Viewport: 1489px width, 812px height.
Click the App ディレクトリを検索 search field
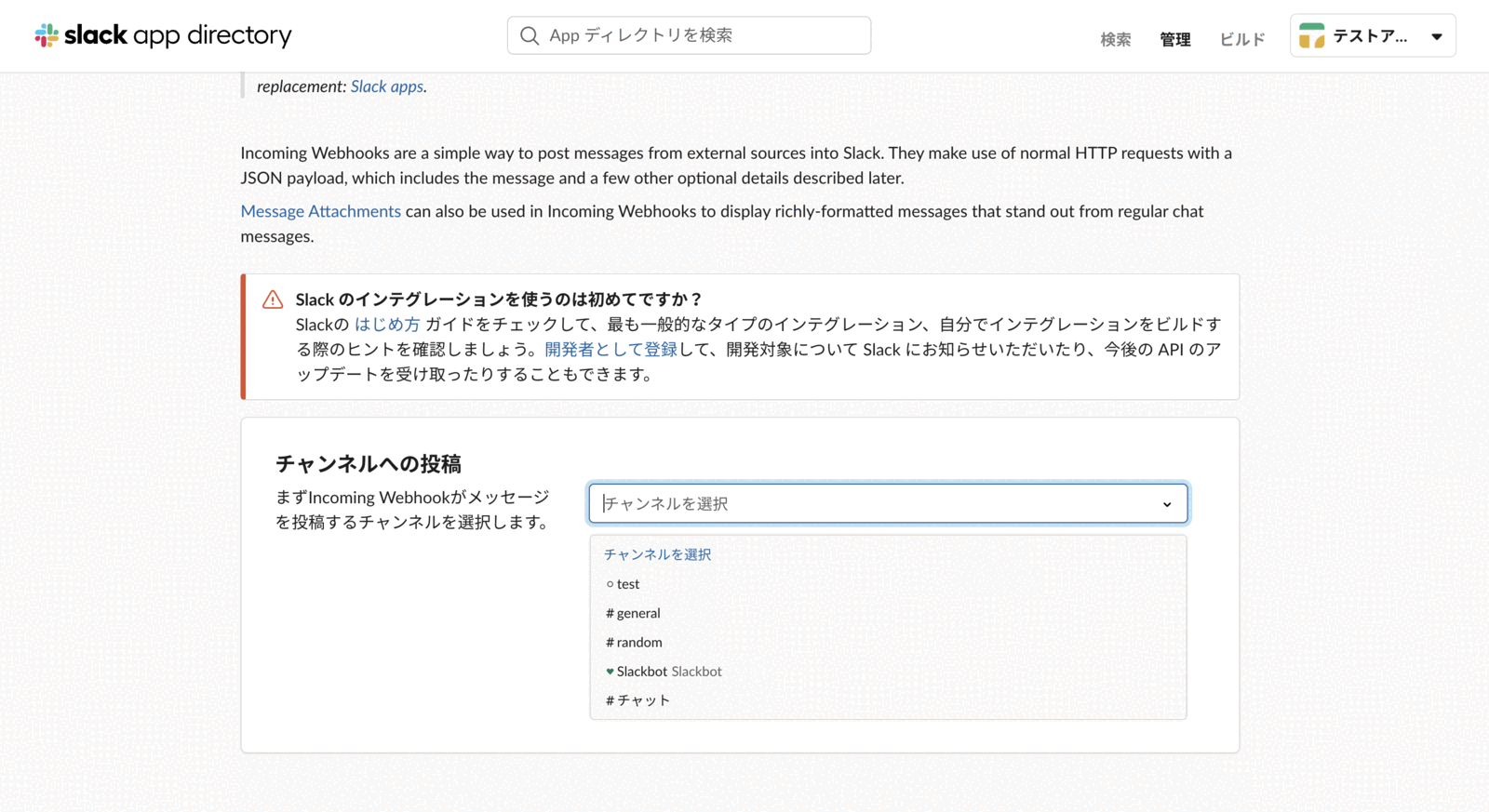689,35
